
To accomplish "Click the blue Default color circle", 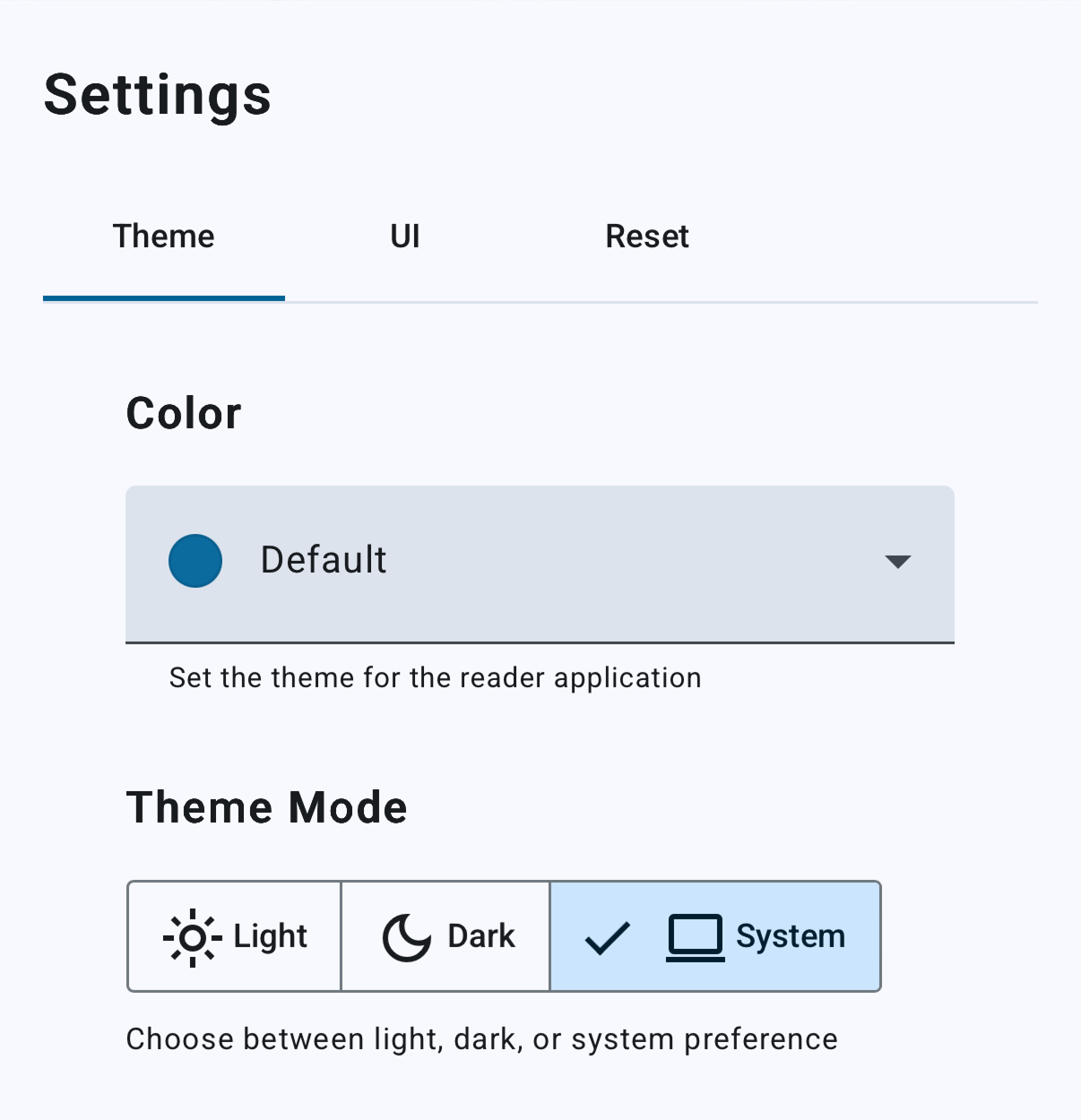I will (195, 561).
